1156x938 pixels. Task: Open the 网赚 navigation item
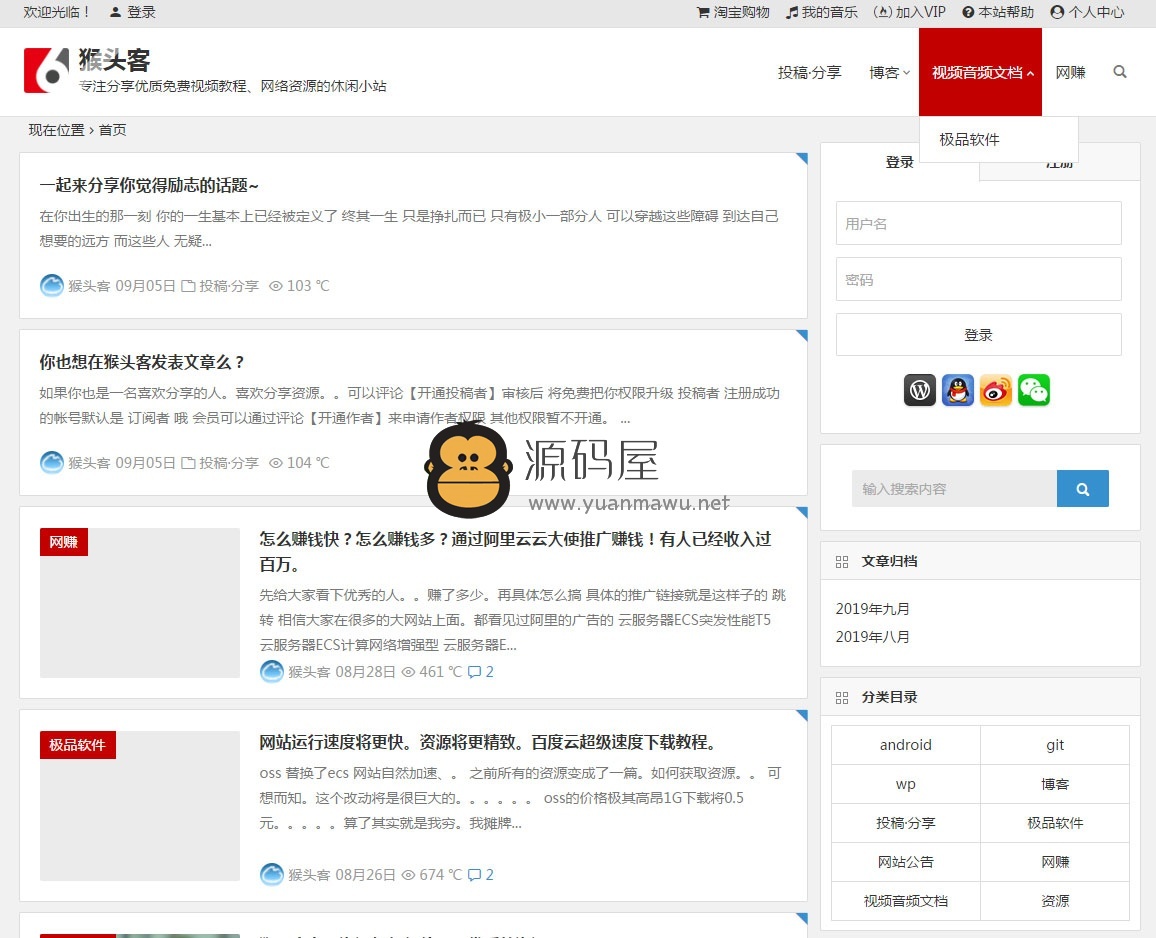tap(1070, 72)
